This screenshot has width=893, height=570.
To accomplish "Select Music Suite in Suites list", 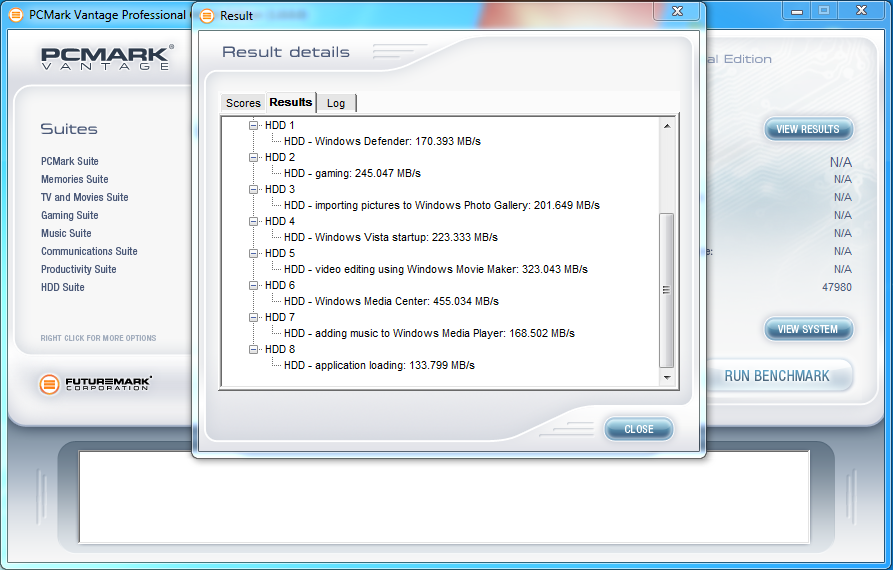I will pos(66,233).
